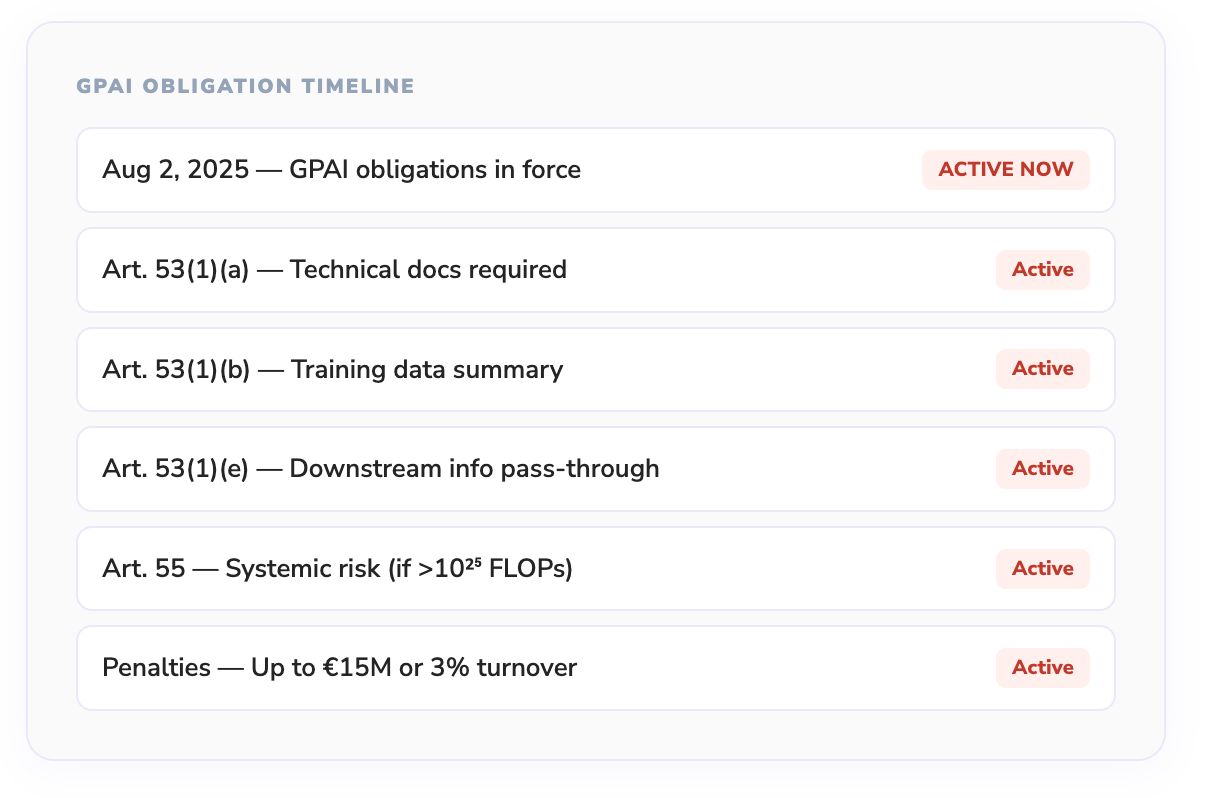Screen dimensions: 1206x798
Task: Click the Active badge for Downstream info row
Action: click(1042, 468)
